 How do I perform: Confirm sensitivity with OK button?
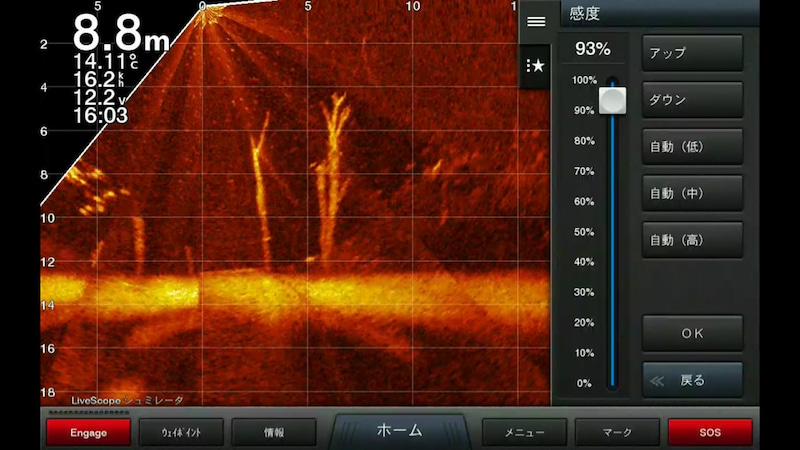click(x=692, y=334)
